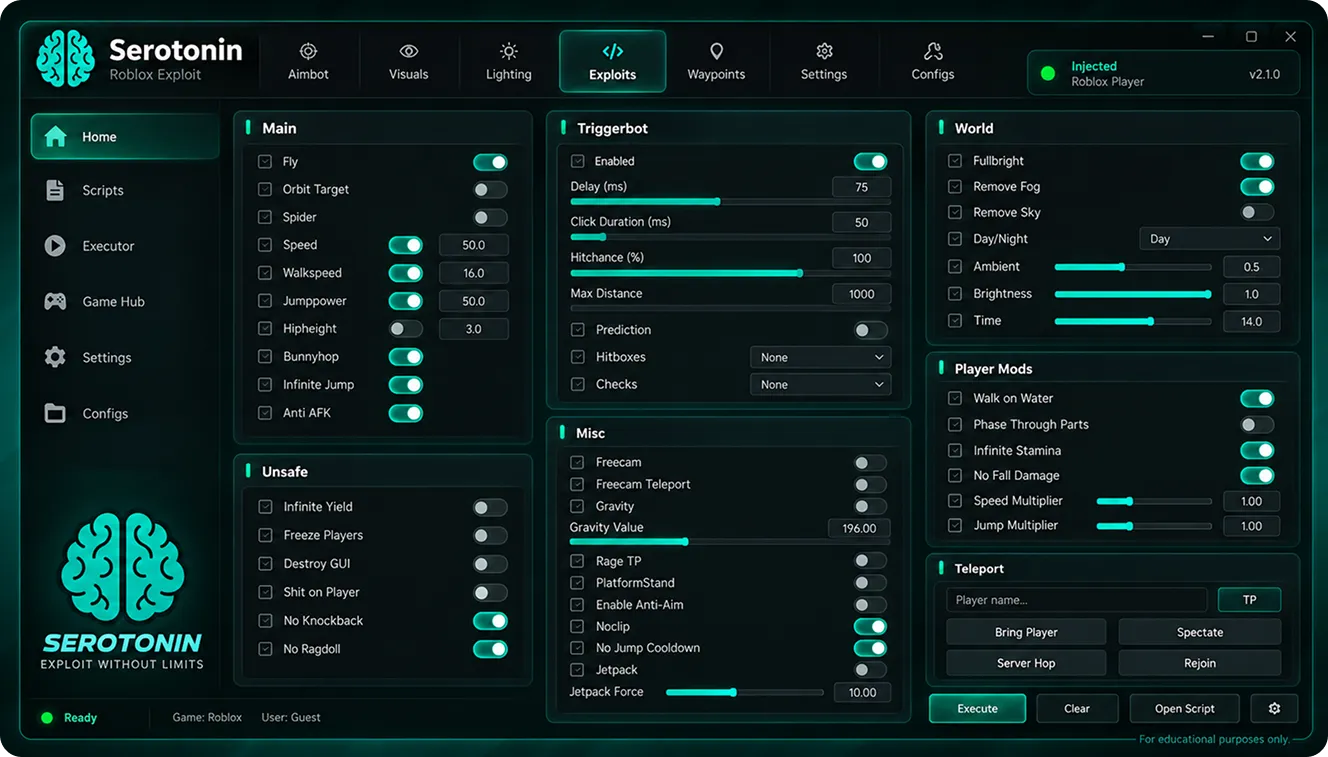Screen dimensions: 1328x757
Task: Click the Max Distance value 1000
Action: 861,294
